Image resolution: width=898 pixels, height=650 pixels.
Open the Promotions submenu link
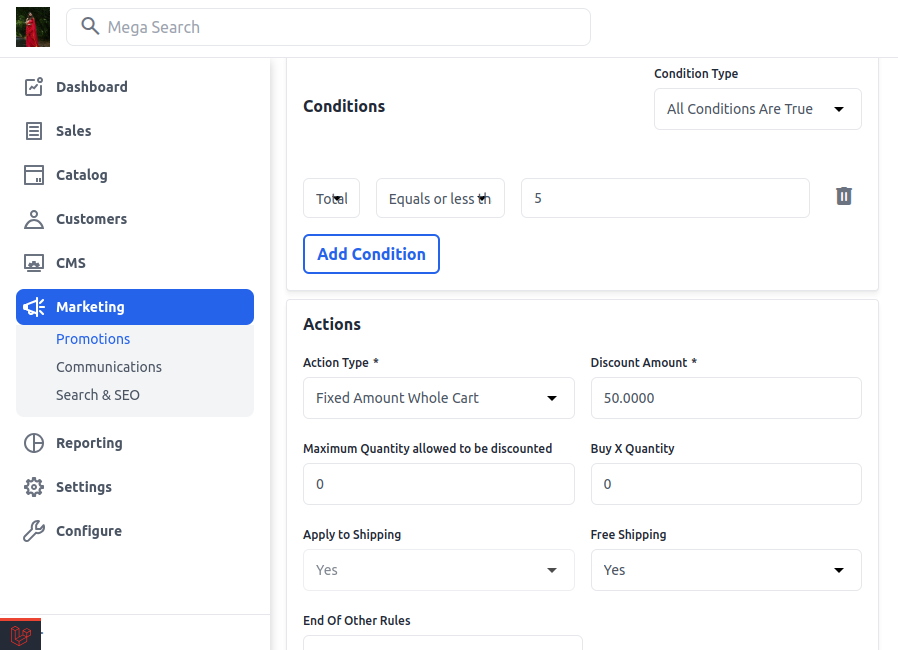pyautogui.click(x=93, y=339)
